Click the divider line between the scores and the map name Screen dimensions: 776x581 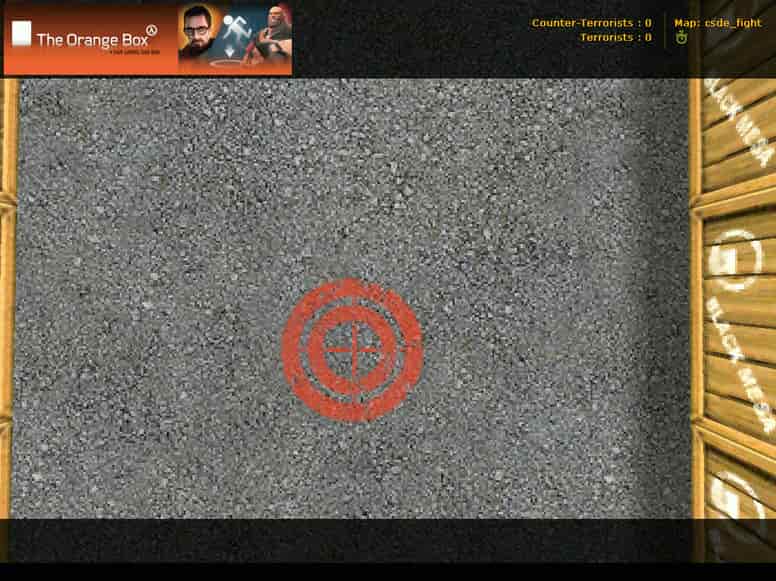[x=664, y=31]
